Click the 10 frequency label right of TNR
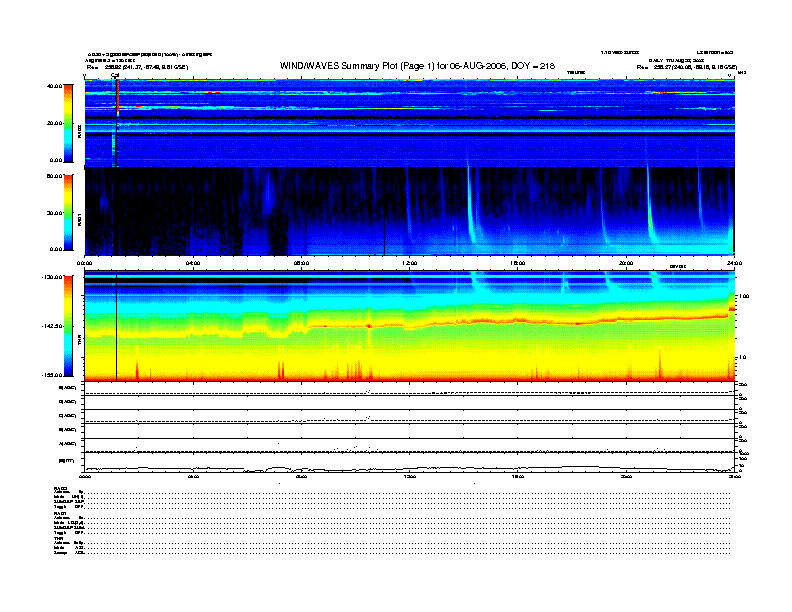This screenshot has height=612, width=792. [743, 358]
